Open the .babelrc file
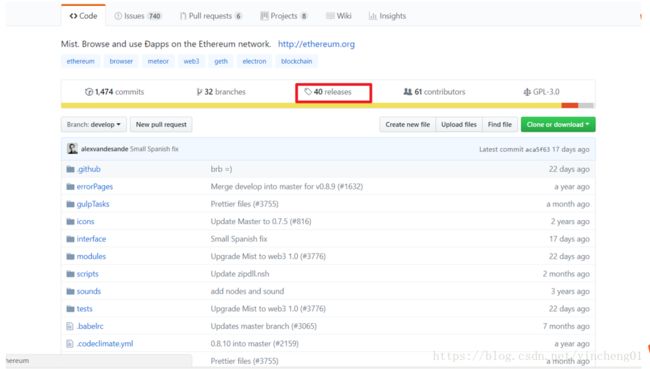 (x=90, y=326)
